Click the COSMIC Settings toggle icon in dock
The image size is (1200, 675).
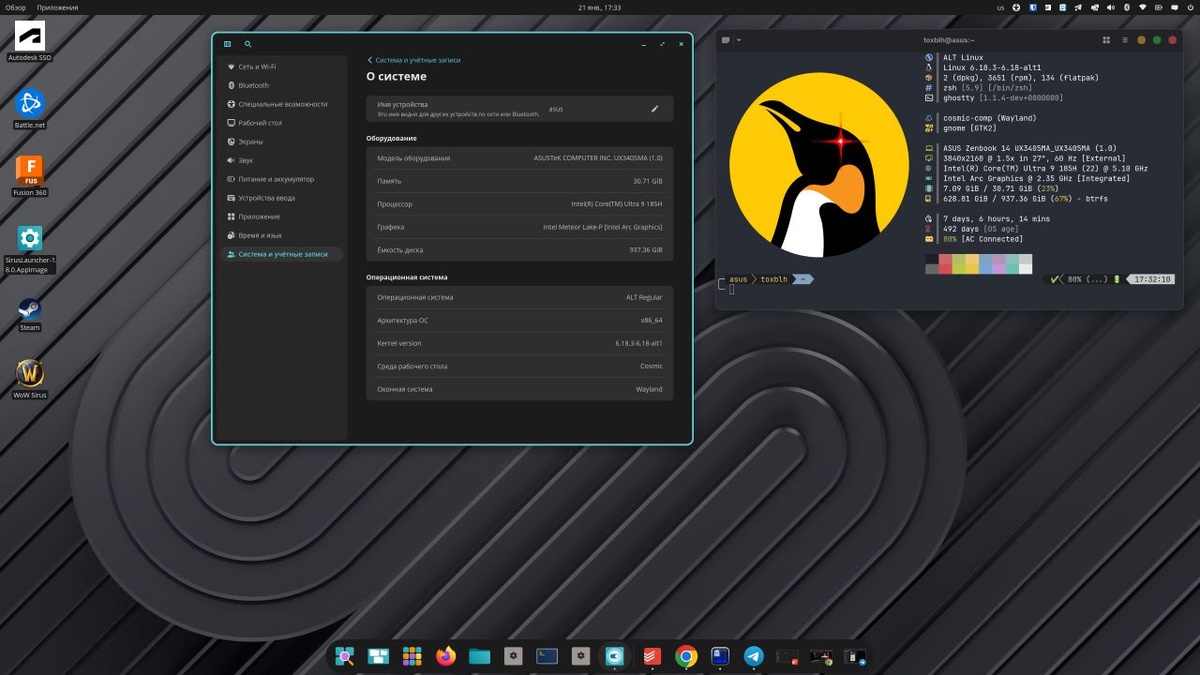click(614, 656)
